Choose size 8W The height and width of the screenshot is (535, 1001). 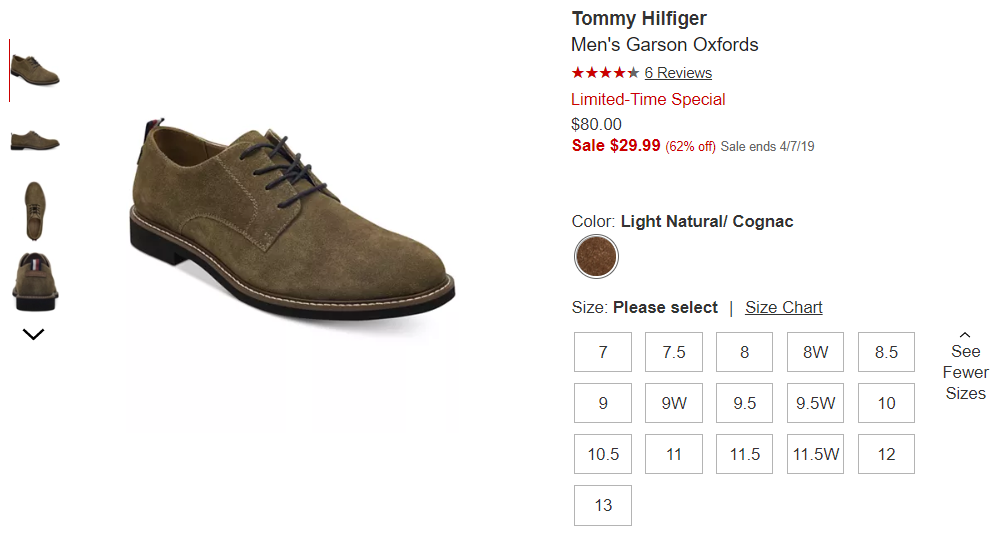pyautogui.click(x=815, y=352)
